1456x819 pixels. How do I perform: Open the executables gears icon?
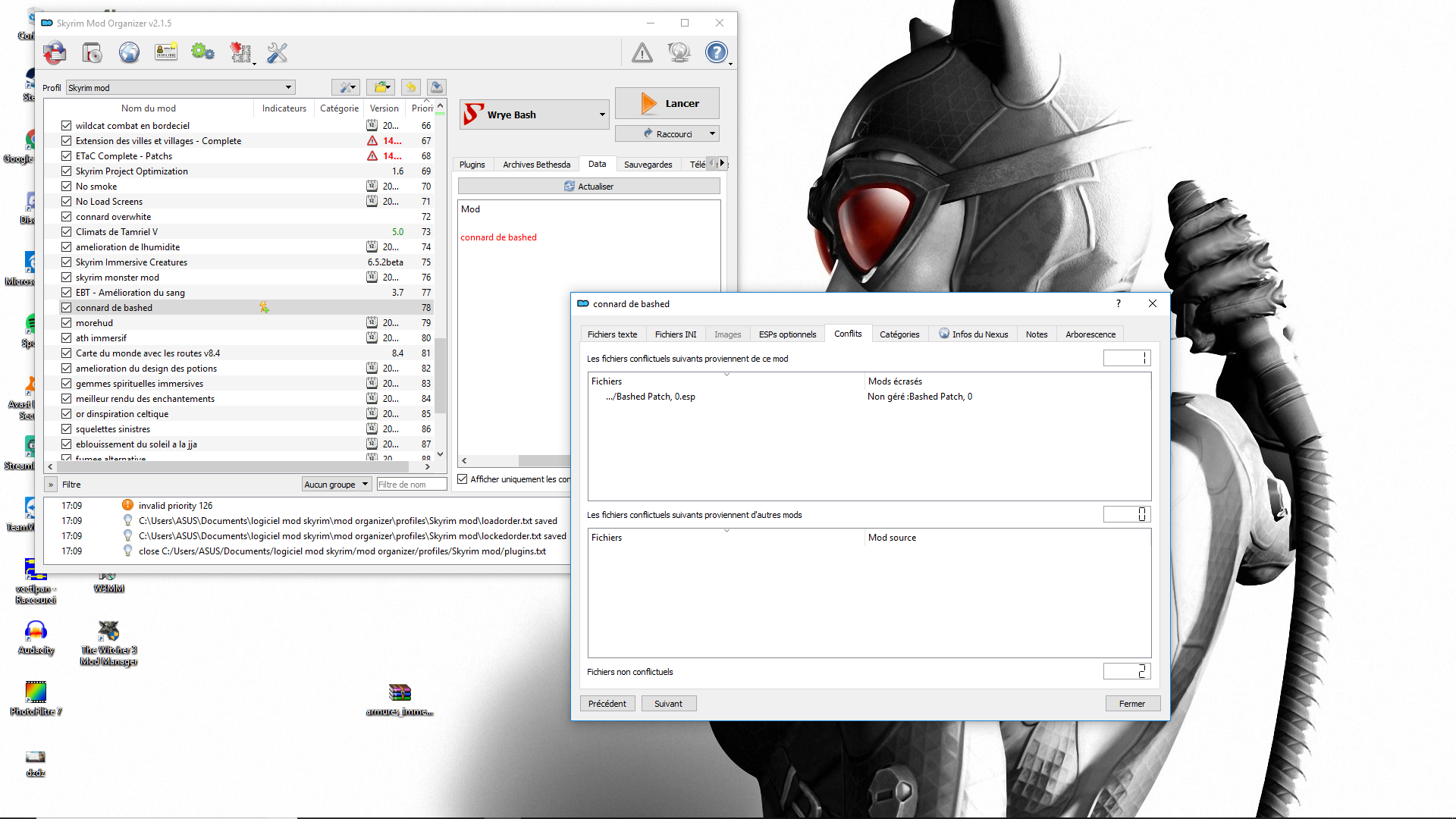click(x=202, y=52)
